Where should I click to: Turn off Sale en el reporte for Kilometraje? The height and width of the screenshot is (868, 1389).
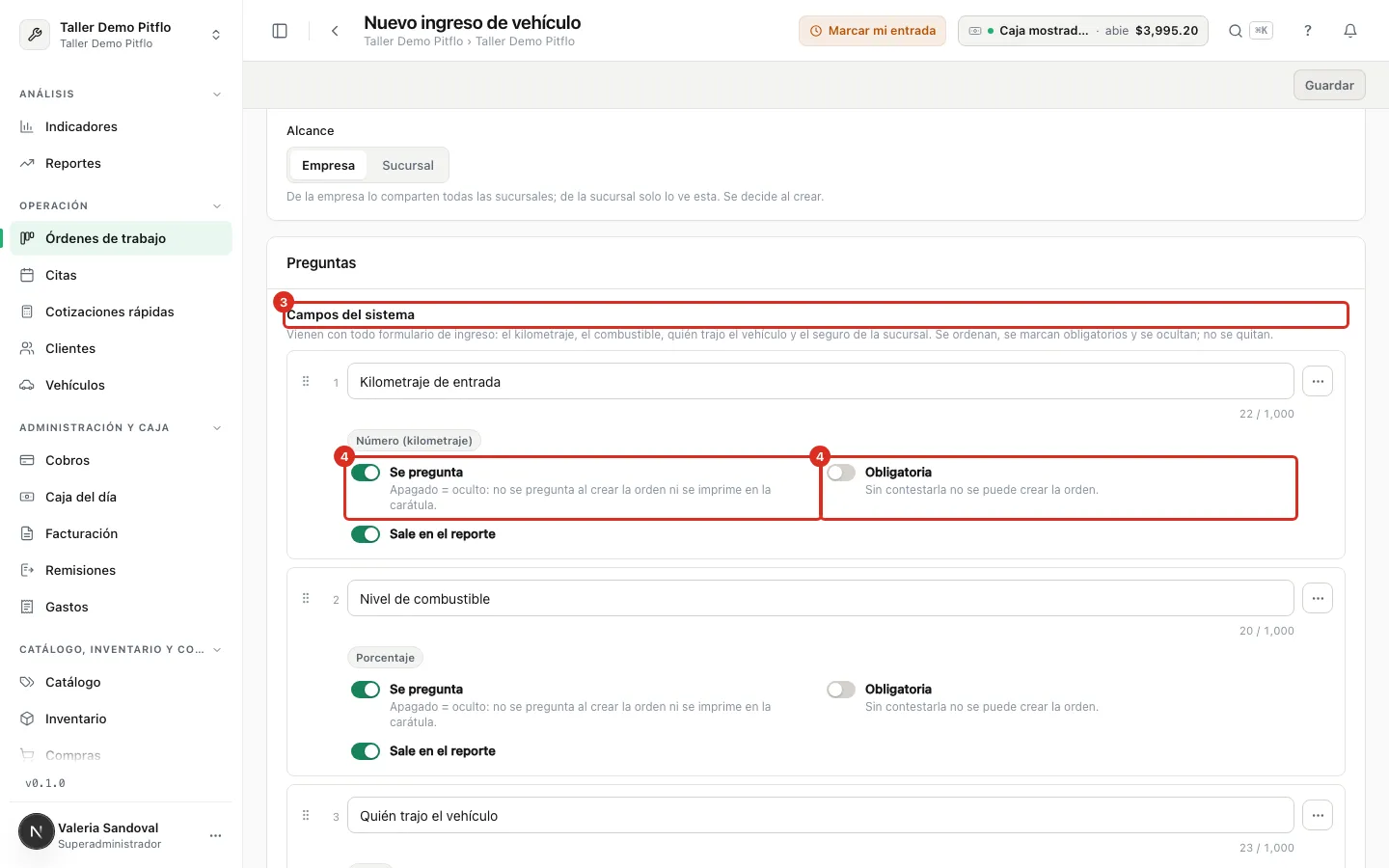pos(366,534)
